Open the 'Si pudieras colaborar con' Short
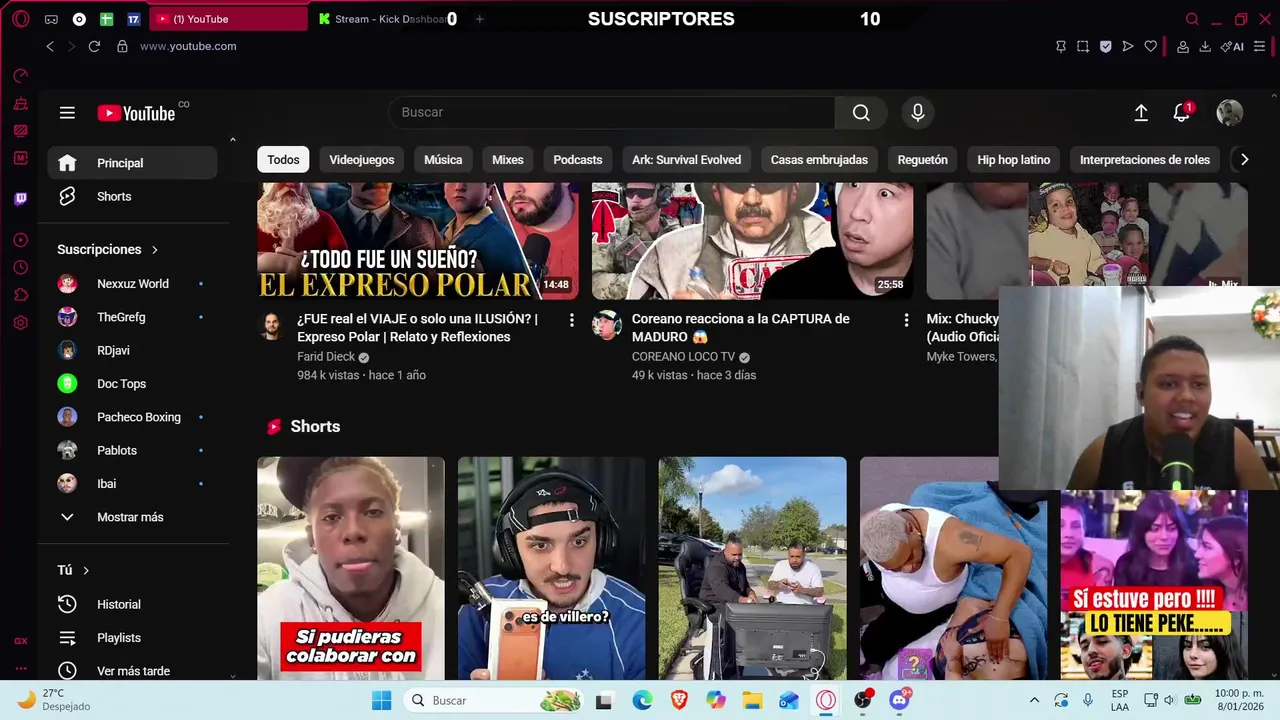Viewport: 1280px width, 720px height. point(351,568)
